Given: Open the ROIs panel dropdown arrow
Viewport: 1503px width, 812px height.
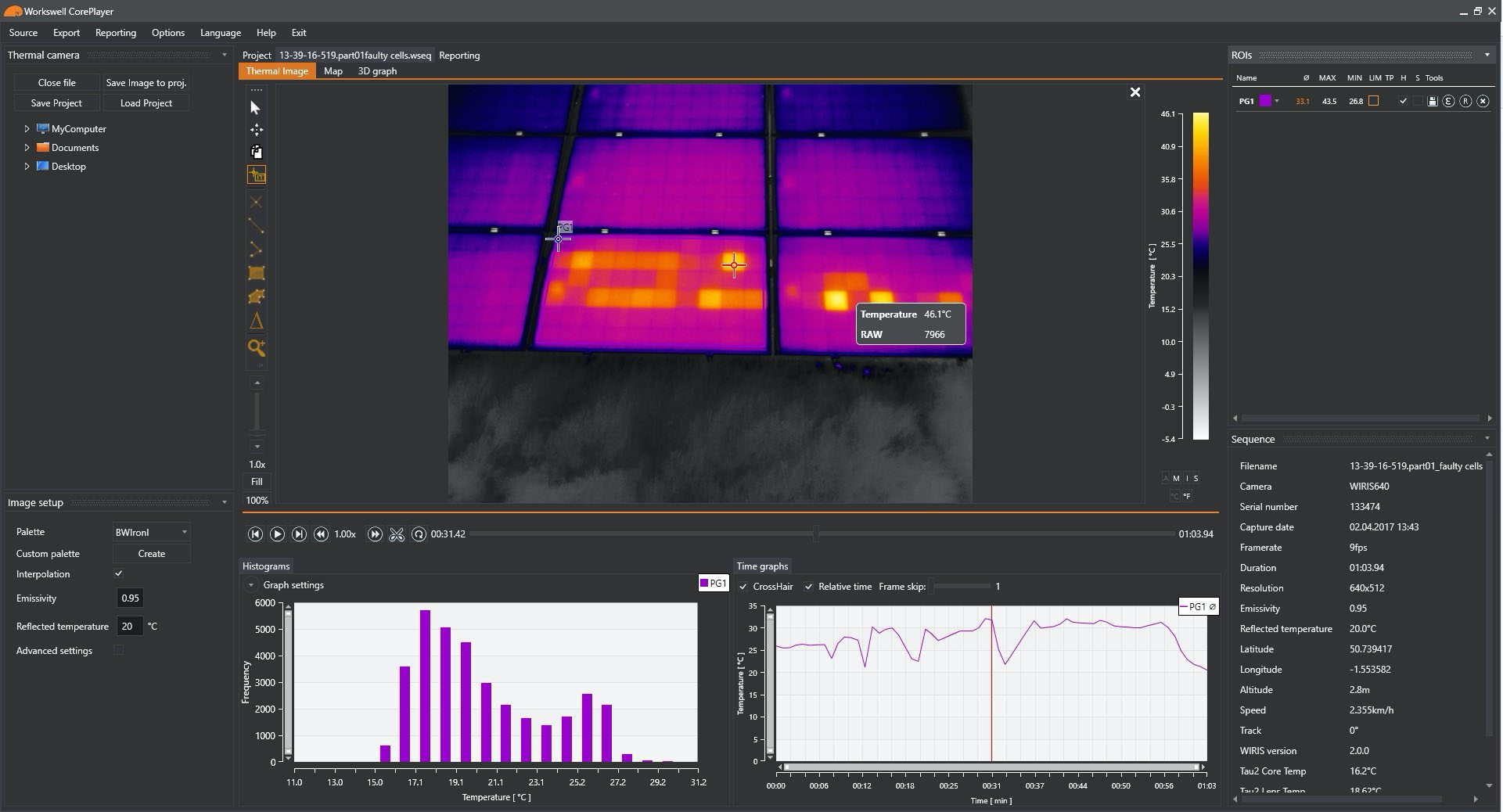Looking at the screenshot, I should click(x=1487, y=55).
